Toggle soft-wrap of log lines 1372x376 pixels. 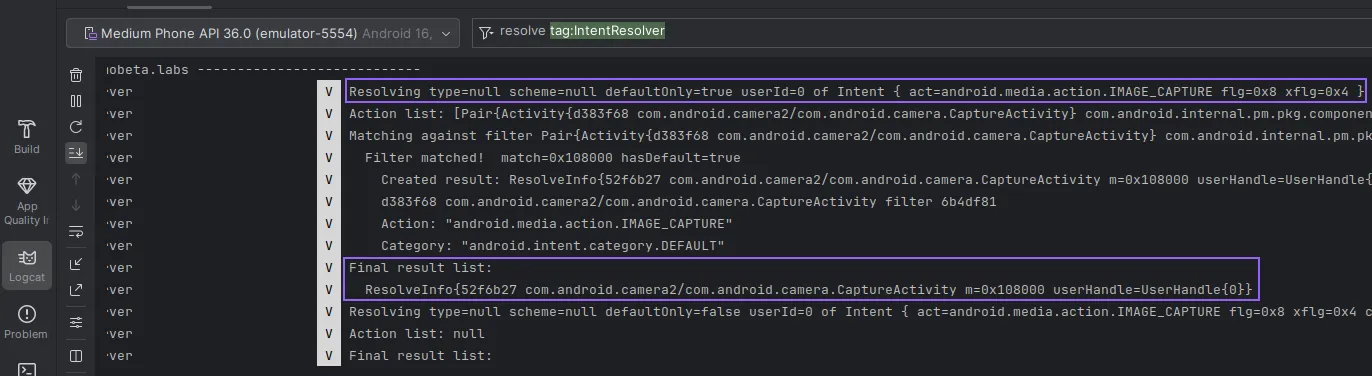(x=76, y=232)
